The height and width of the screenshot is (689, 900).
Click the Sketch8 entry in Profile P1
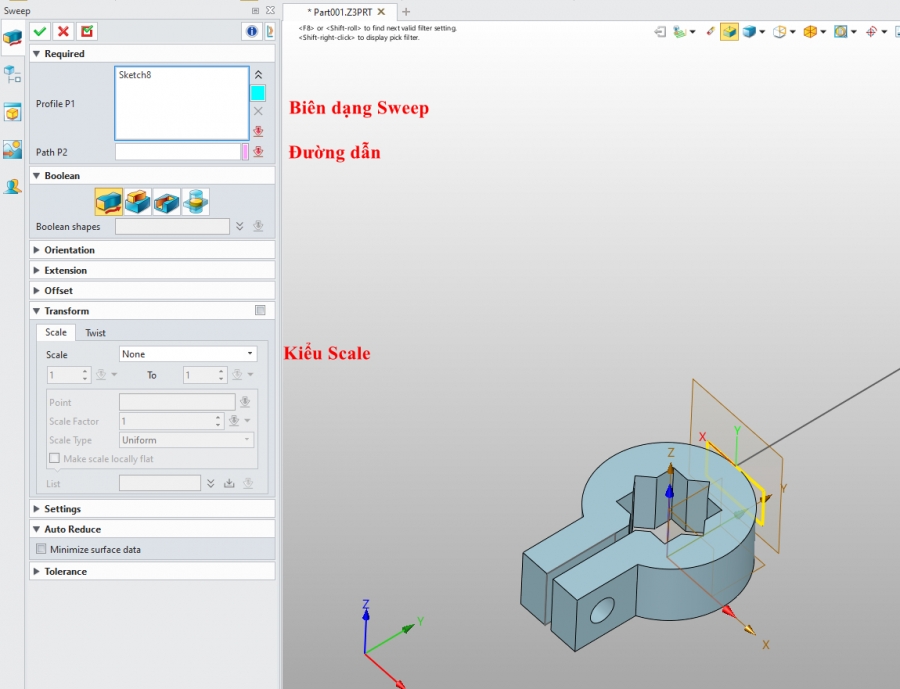coord(135,75)
